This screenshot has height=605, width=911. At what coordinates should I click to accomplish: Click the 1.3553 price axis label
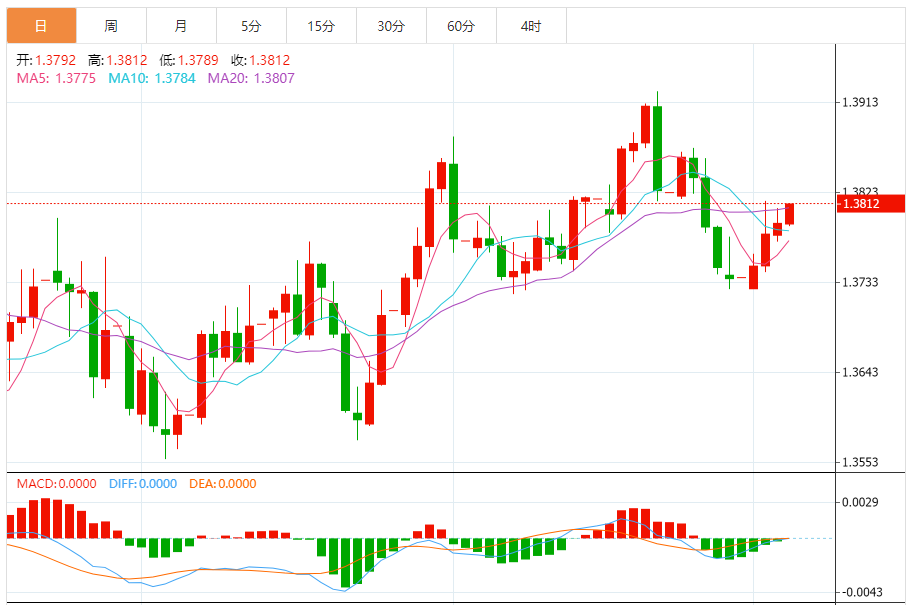tap(860, 463)
